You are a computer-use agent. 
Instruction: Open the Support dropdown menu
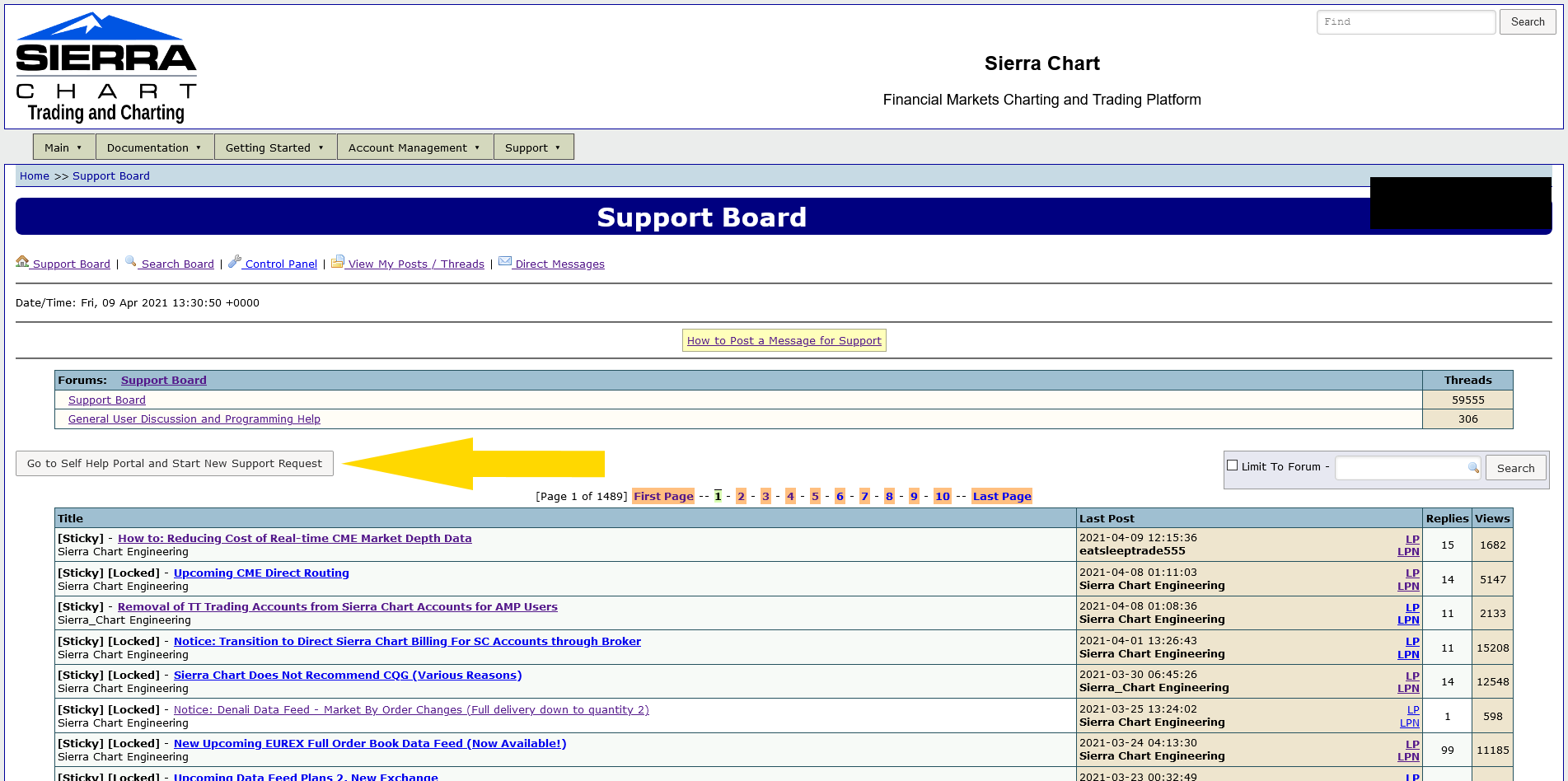[x=534, y=147]
